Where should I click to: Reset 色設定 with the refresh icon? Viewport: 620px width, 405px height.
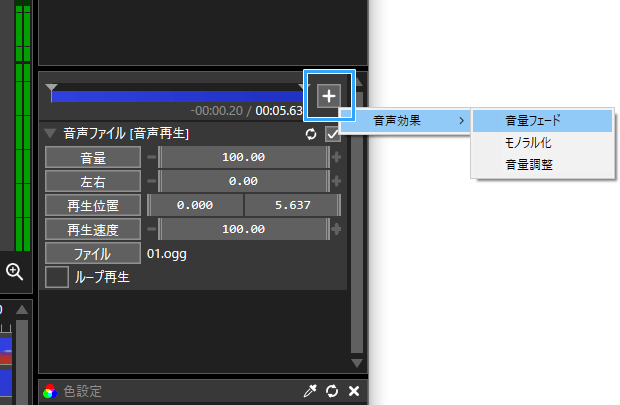coord(332,391)
